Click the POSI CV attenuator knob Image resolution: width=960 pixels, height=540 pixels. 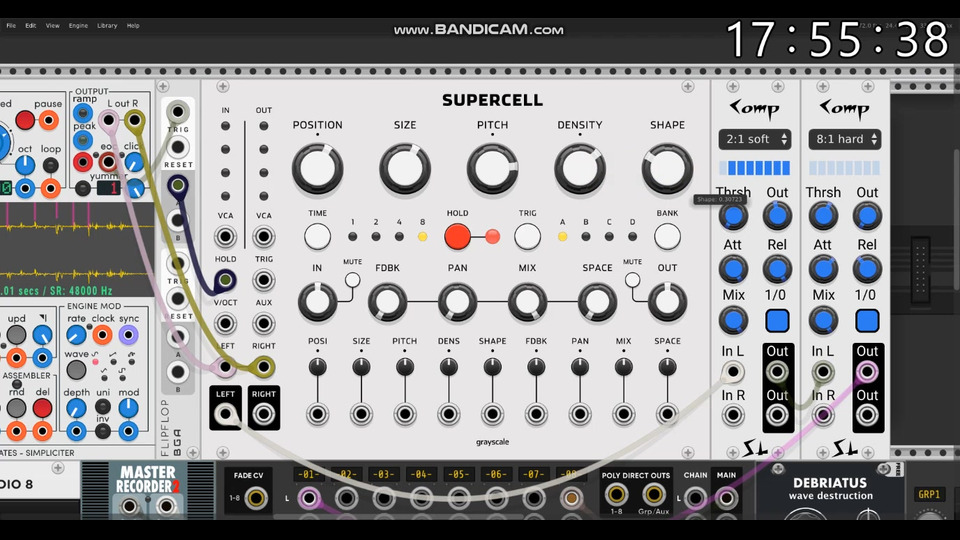click(317, 367)
